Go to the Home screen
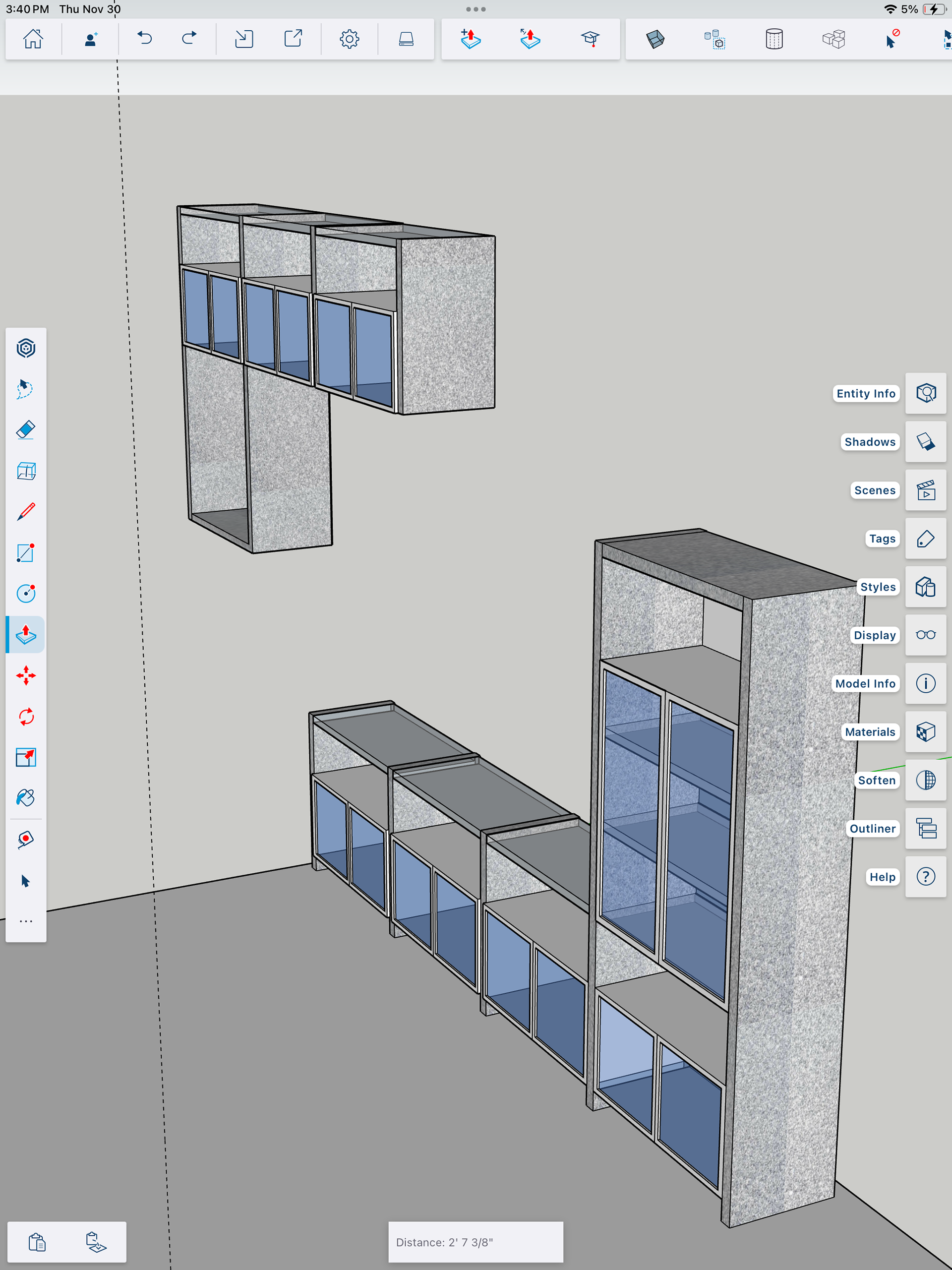 click(33, 39)
